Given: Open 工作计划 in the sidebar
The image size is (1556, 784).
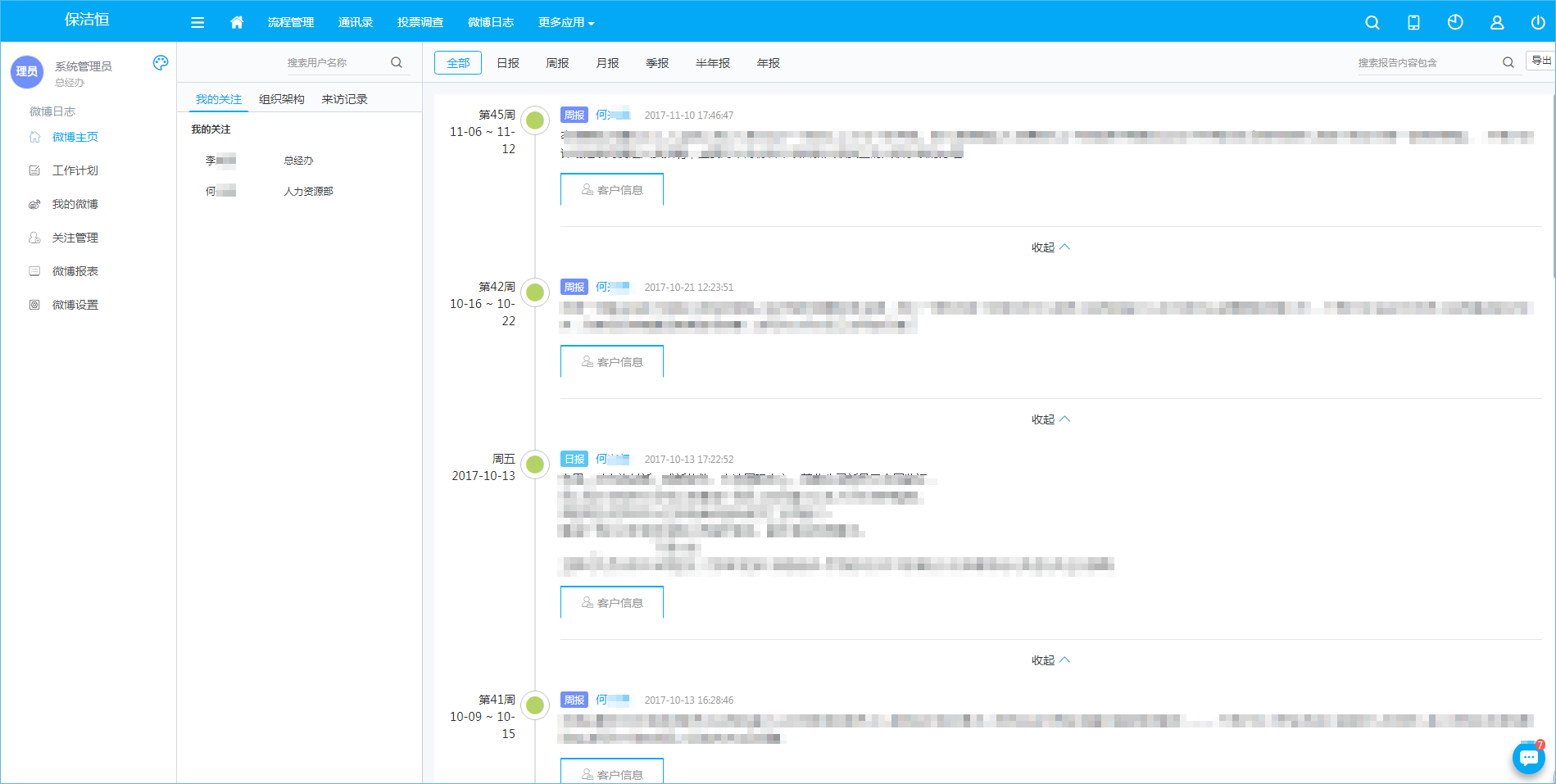Looking at the screenshot, I should [x=75, y=170].
